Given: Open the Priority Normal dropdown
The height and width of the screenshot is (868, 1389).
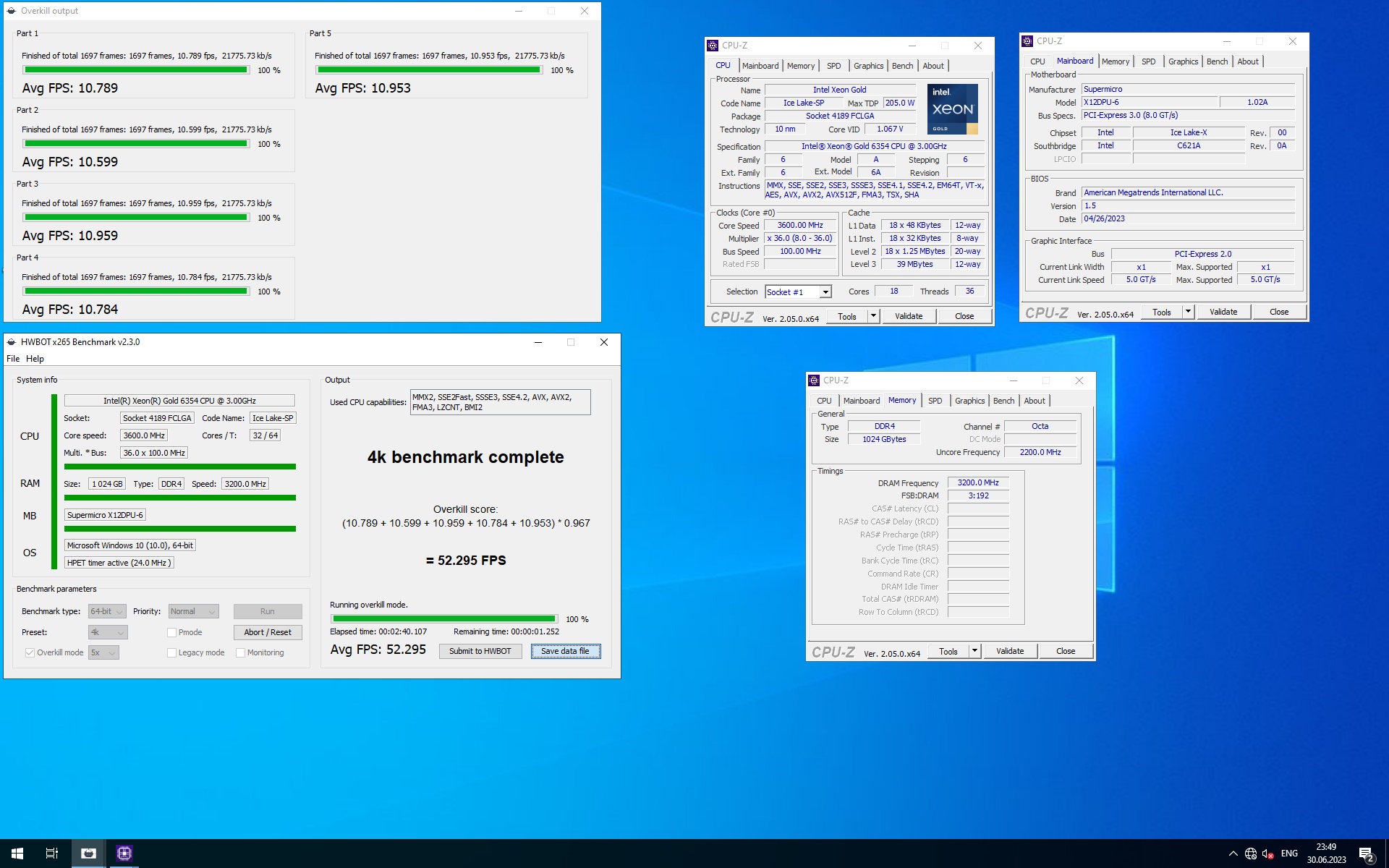Looking at the screenshot, I should [193, 611].
